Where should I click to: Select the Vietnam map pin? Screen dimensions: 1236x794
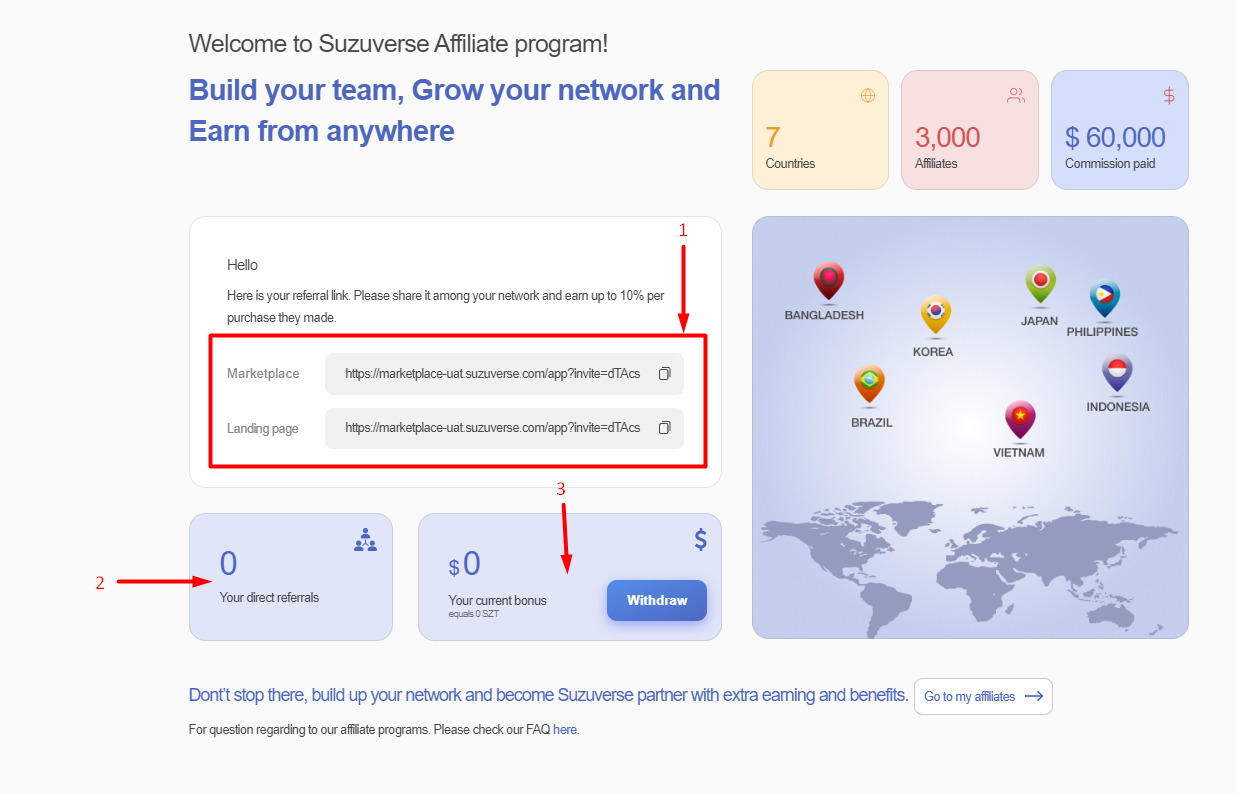(1019, 419)
